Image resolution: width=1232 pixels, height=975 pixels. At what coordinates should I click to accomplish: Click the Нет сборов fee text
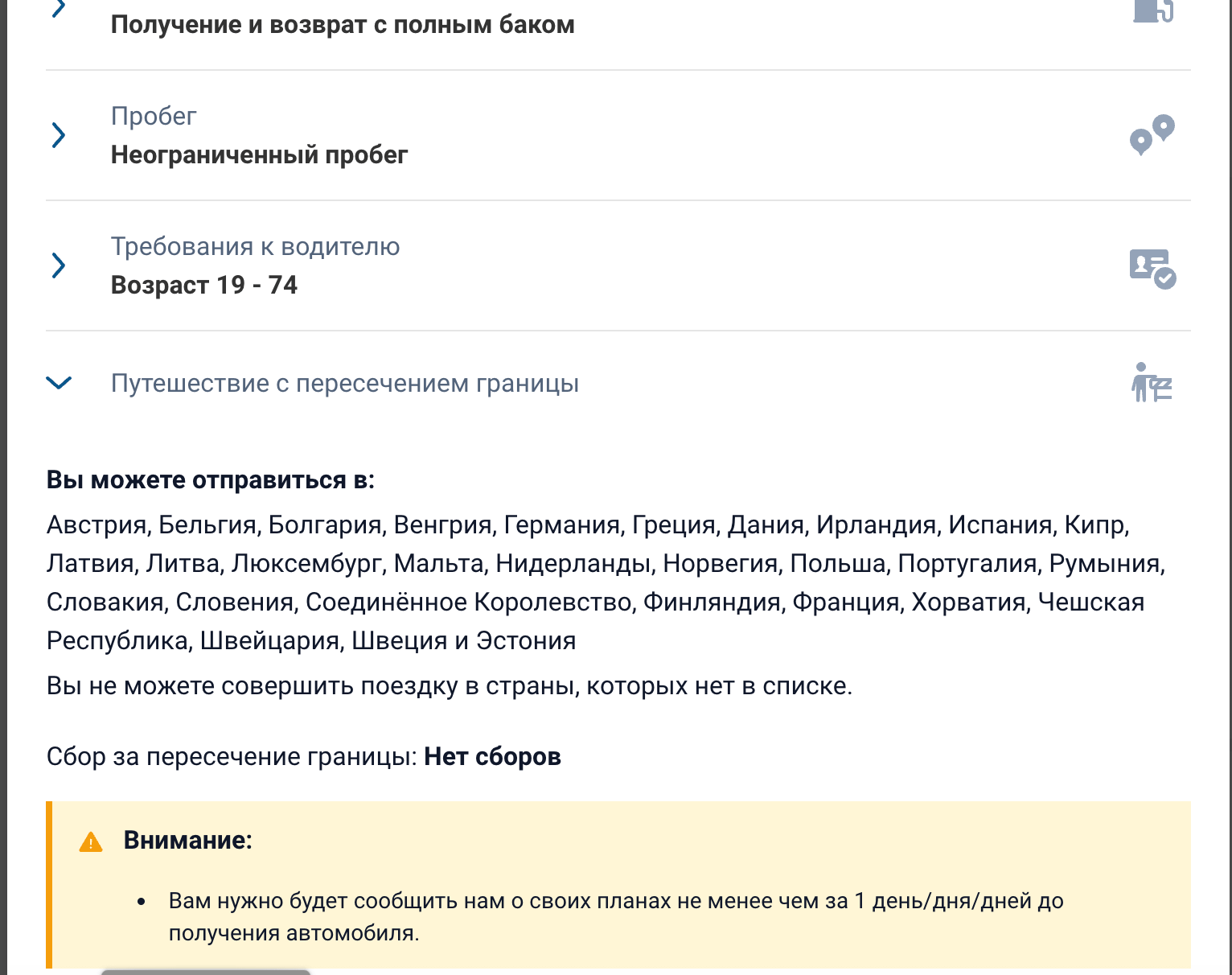click(x=492, y=757)
